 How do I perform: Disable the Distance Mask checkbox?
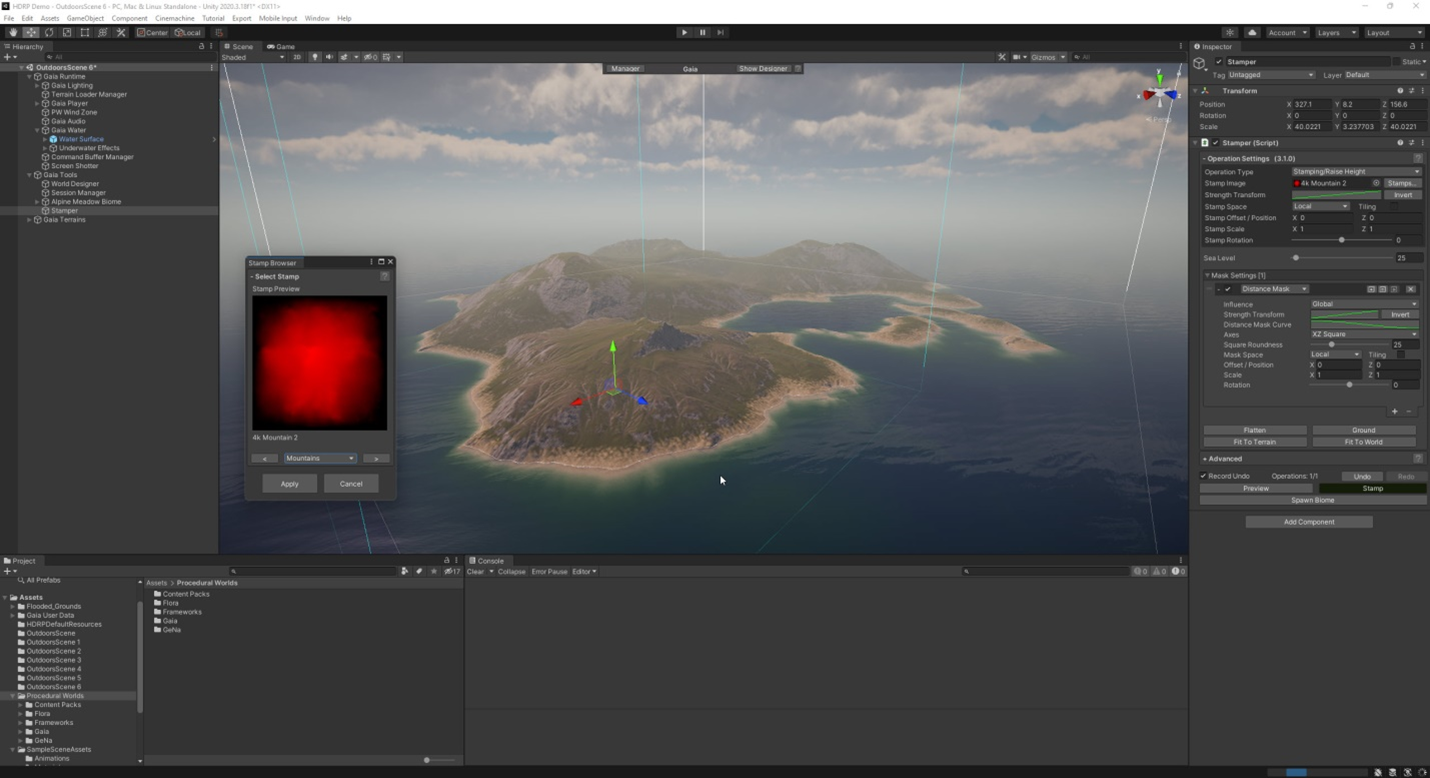pos(1228,289)
